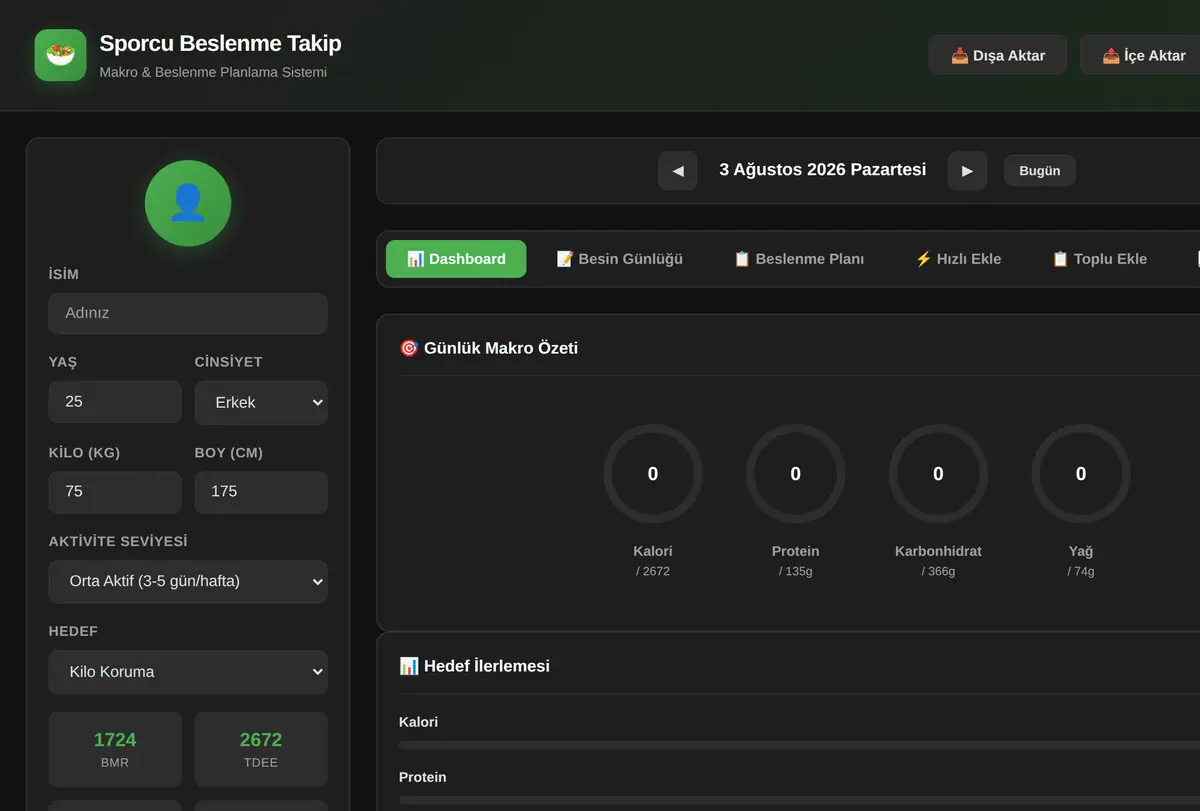Click the Kalori progress bar
Image resolution: width=1200 pixels, height=811 pixels.
tap(799, 745)
